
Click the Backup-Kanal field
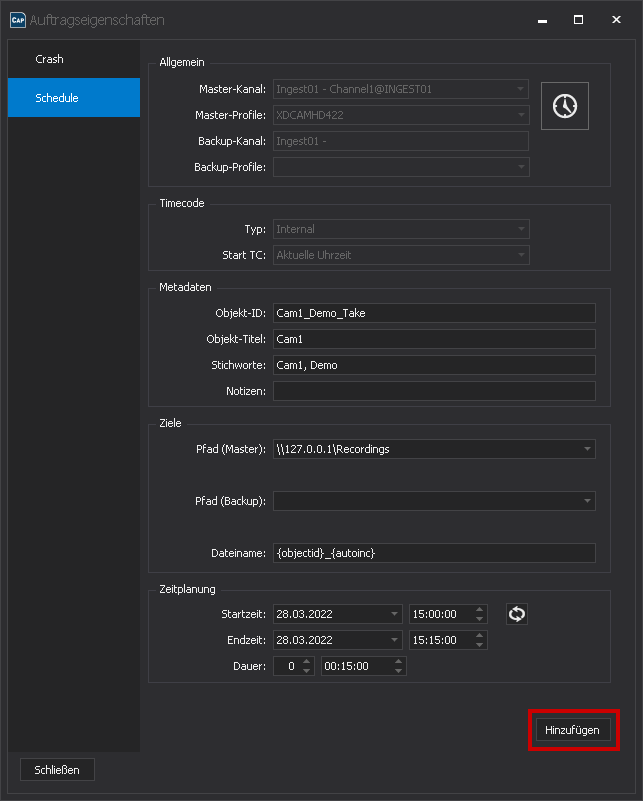(x=401, y=141)
